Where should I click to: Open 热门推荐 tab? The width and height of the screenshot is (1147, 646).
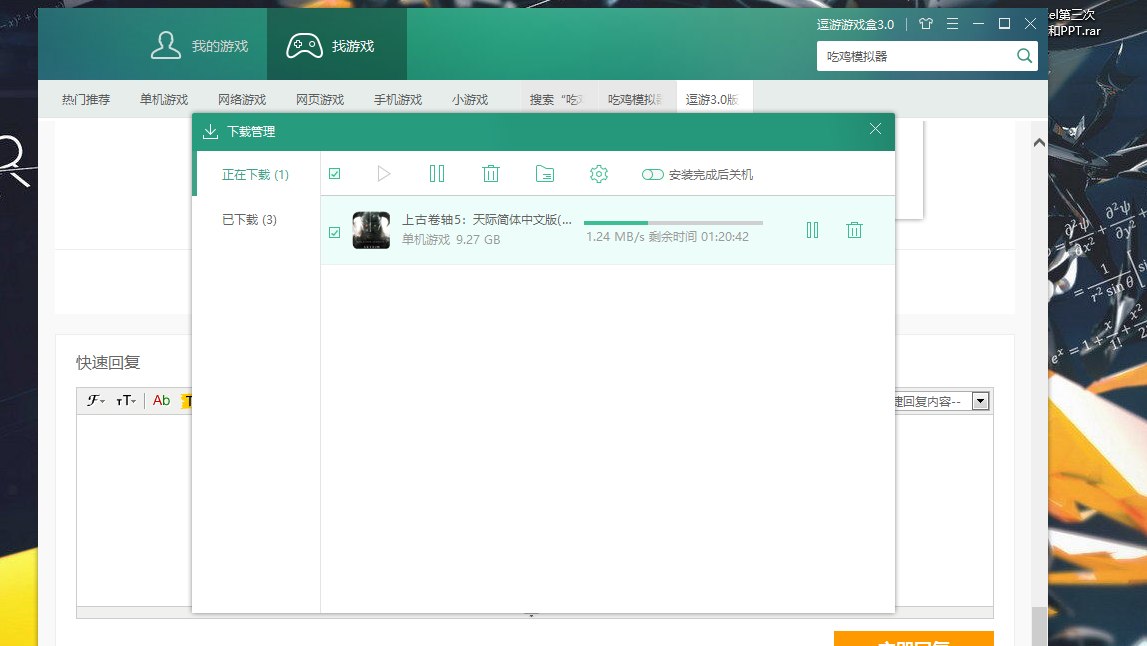(x=86, y=99)
